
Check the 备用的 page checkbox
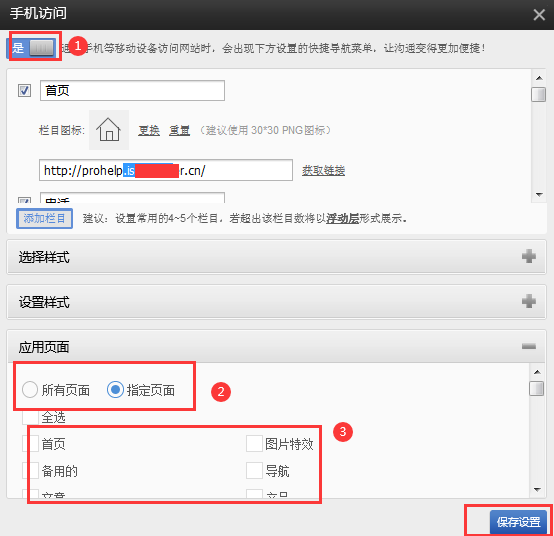click(x=30, y=471)
